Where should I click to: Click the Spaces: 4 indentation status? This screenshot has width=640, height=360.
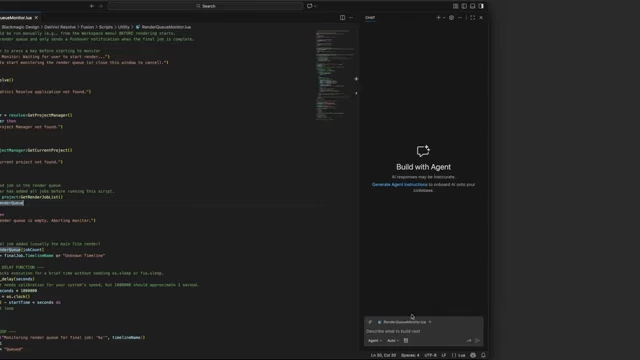[410, 355]
